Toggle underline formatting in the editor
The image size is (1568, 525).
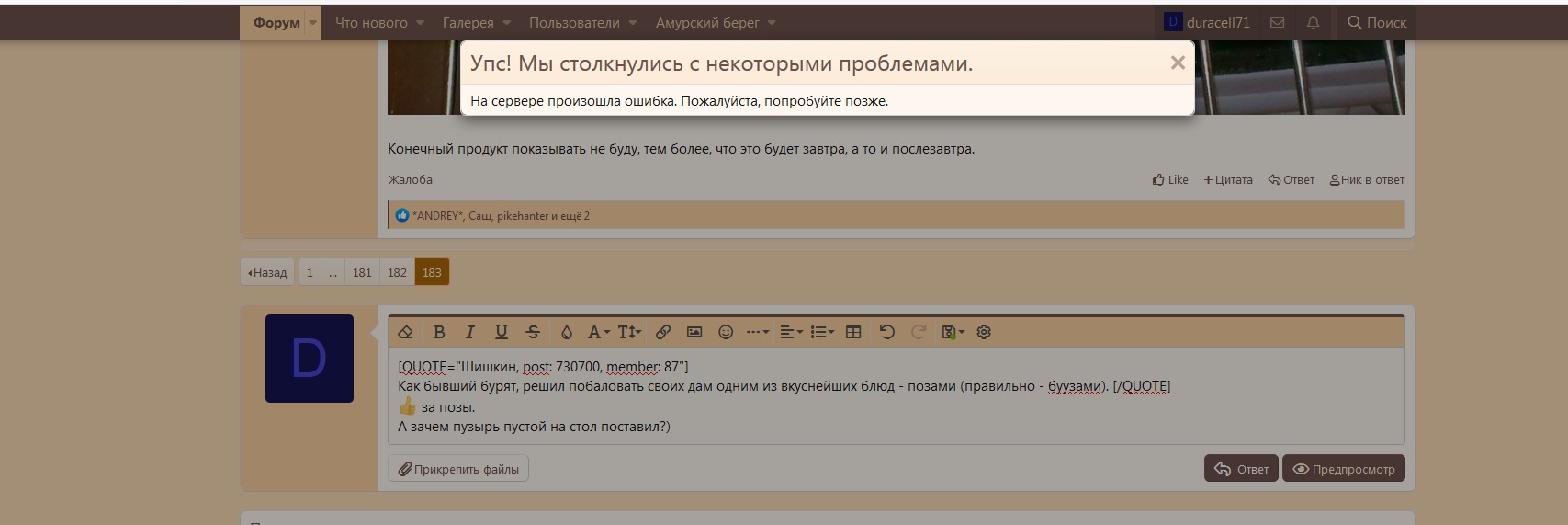[x=501, y=332]
